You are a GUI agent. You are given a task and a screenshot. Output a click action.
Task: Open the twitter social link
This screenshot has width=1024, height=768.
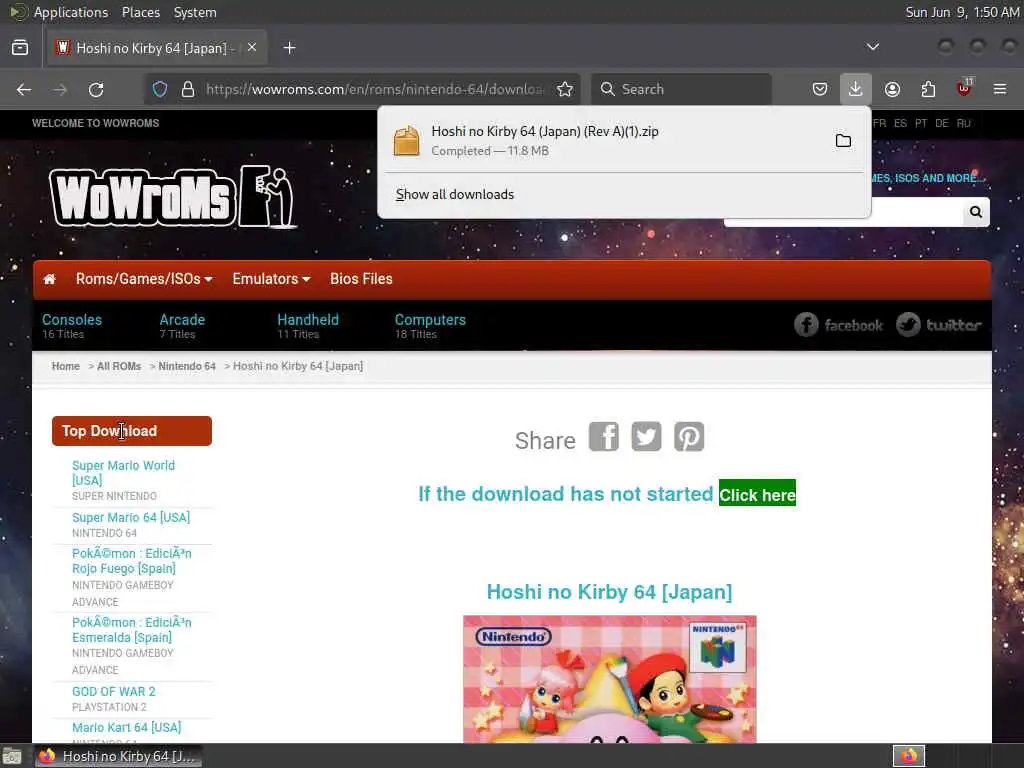click(938, 325)
